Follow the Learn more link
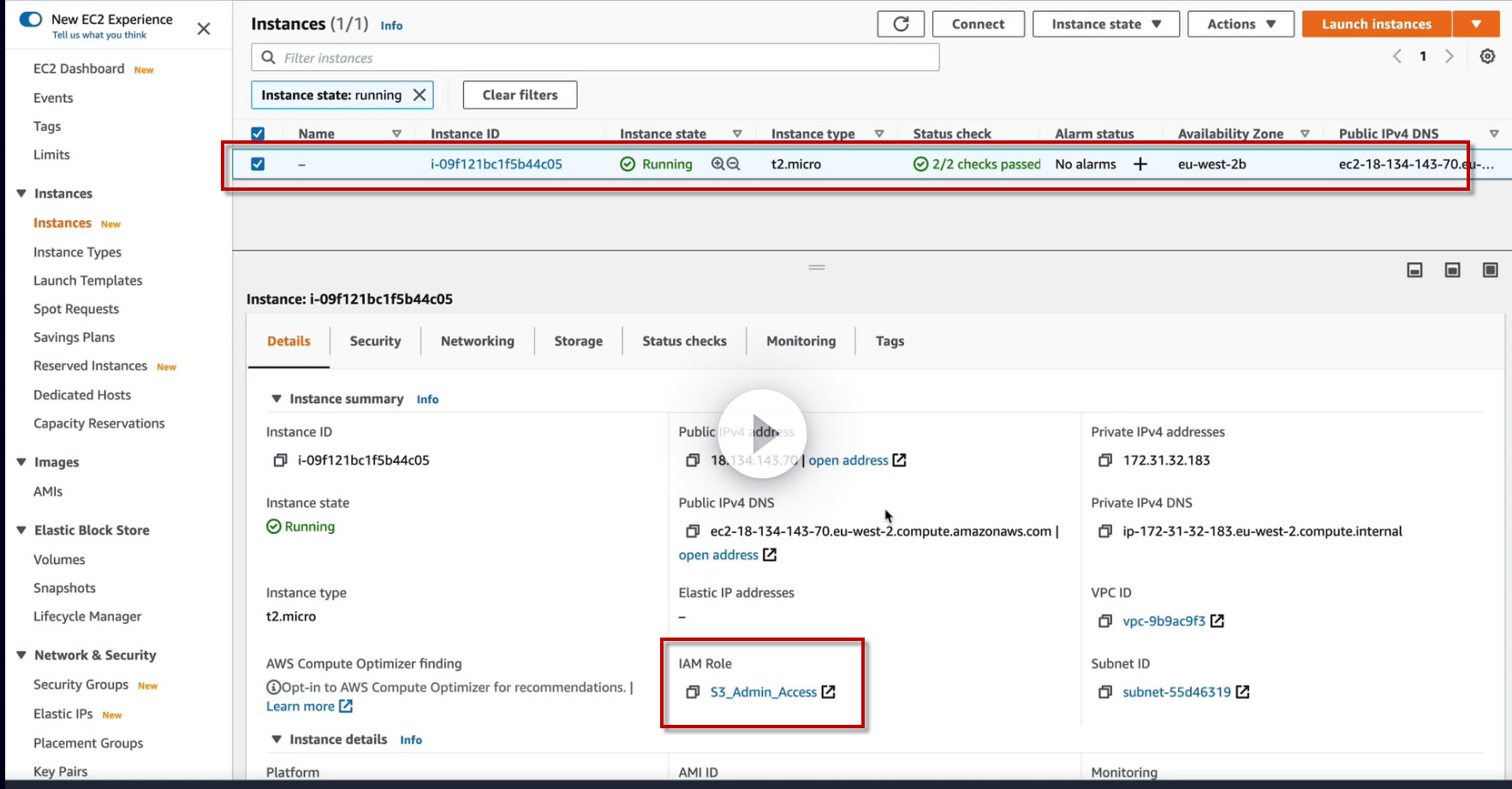Viewport: 1512px width, 789px height. [x=301, y=707]
